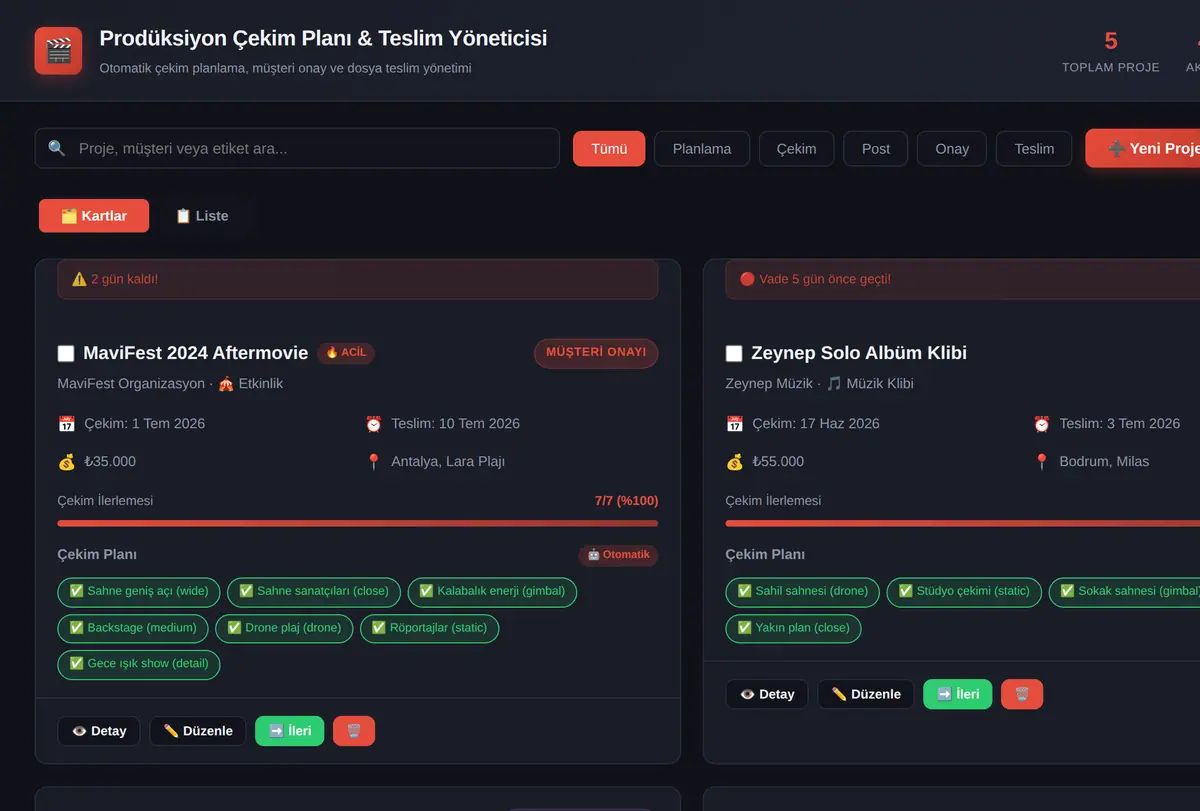Filter projects by Teslim stage
This screenshot has width=1200, height=811.
coord(1034,149)
